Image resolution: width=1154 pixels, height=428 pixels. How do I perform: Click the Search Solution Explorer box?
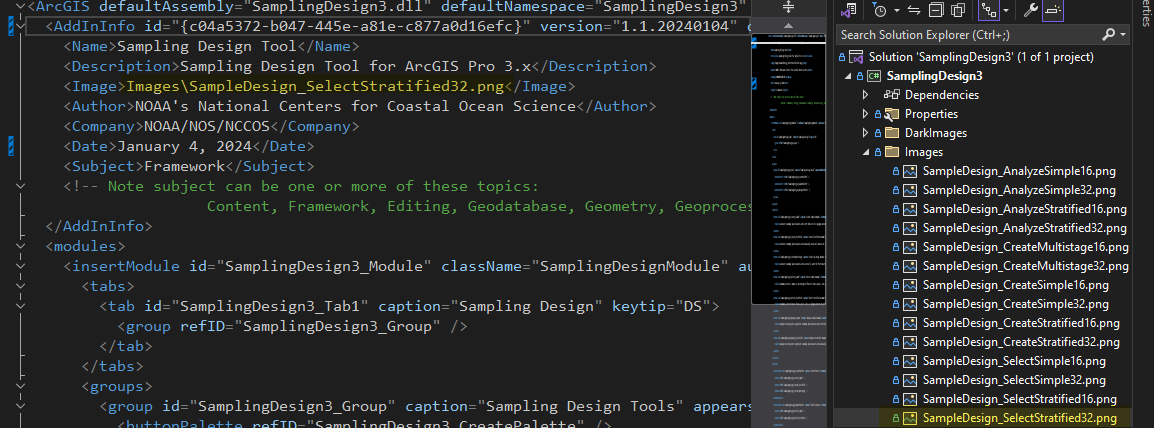pos(965,35)
